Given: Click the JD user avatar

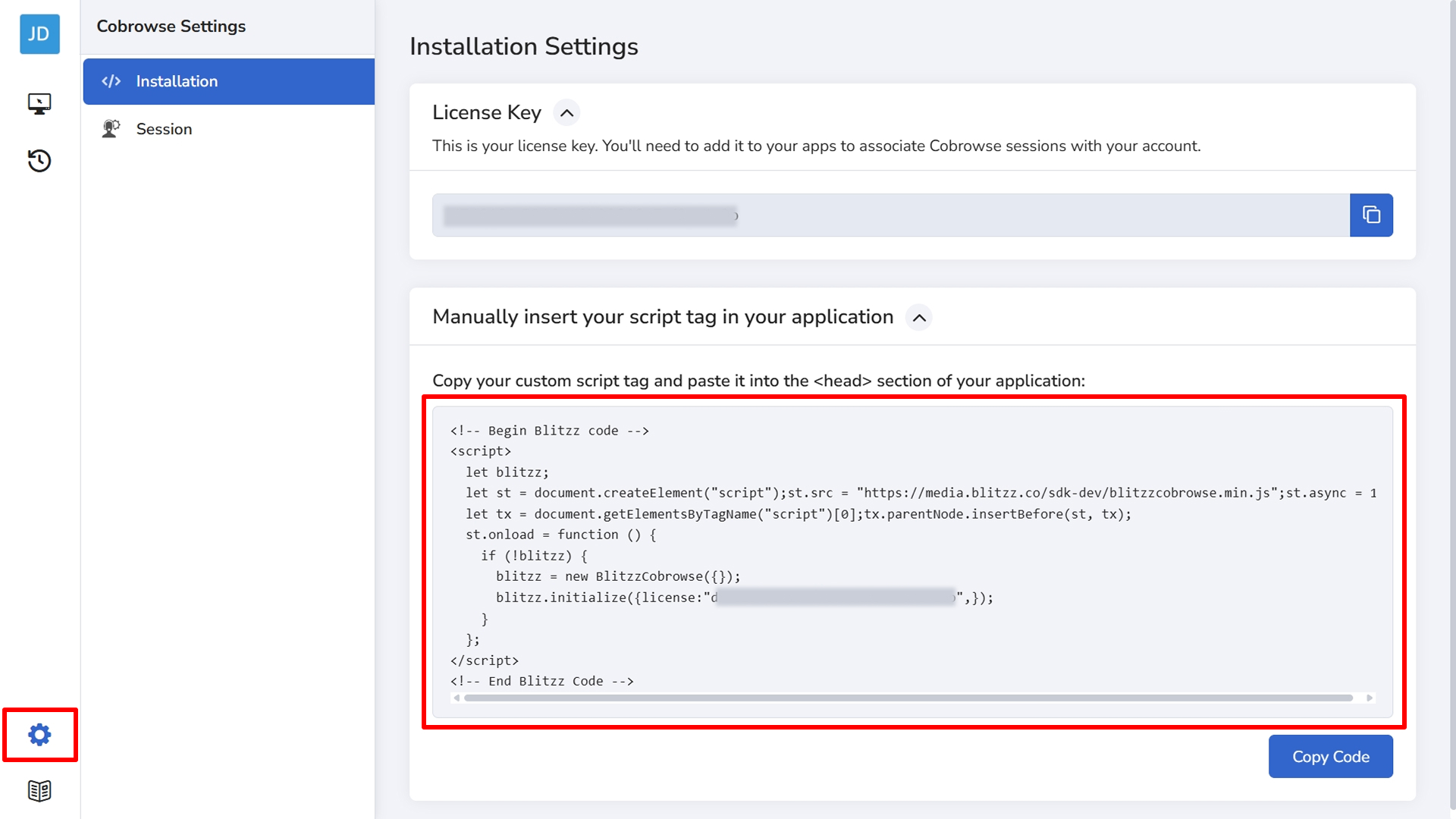Looking at the screenshot, I should pos(39,34).
